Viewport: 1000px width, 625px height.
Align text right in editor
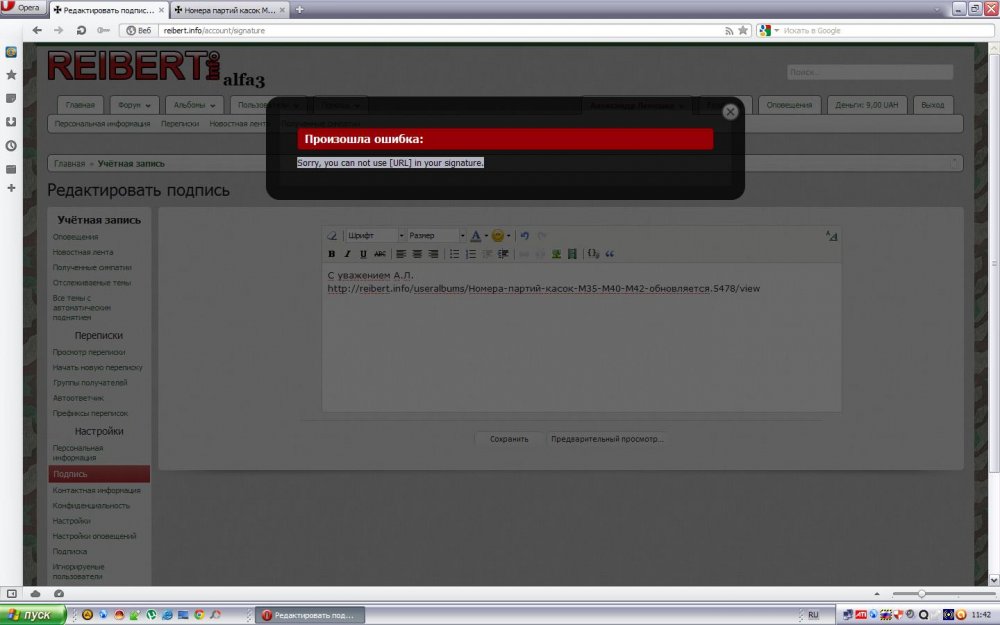click(x=434, y=254)
